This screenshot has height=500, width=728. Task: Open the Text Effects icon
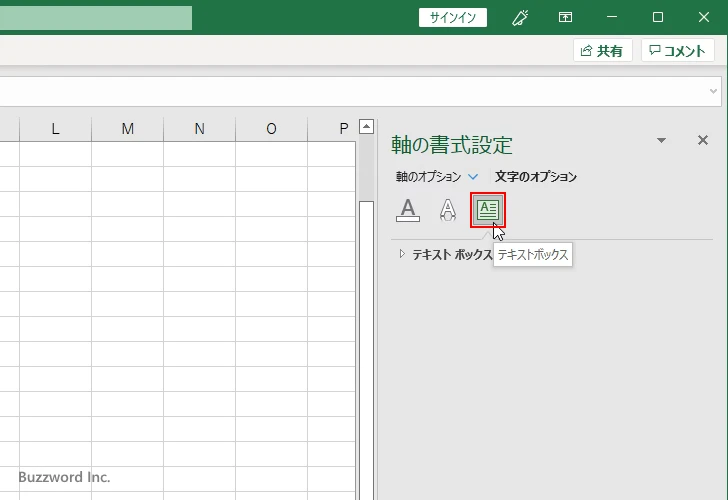click(x=448, y=210)
